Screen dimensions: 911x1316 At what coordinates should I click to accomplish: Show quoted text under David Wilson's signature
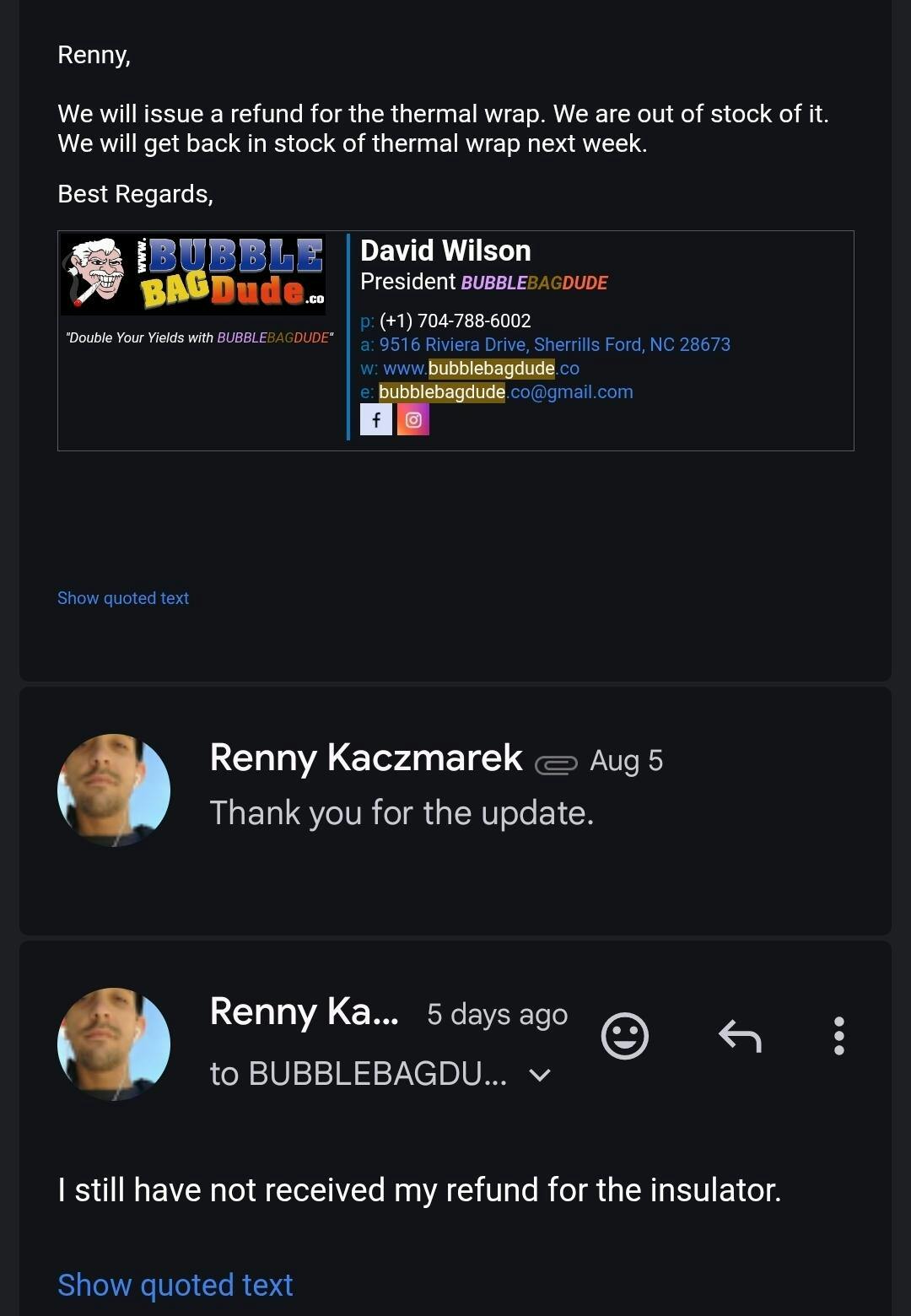(x=123, y=598)
